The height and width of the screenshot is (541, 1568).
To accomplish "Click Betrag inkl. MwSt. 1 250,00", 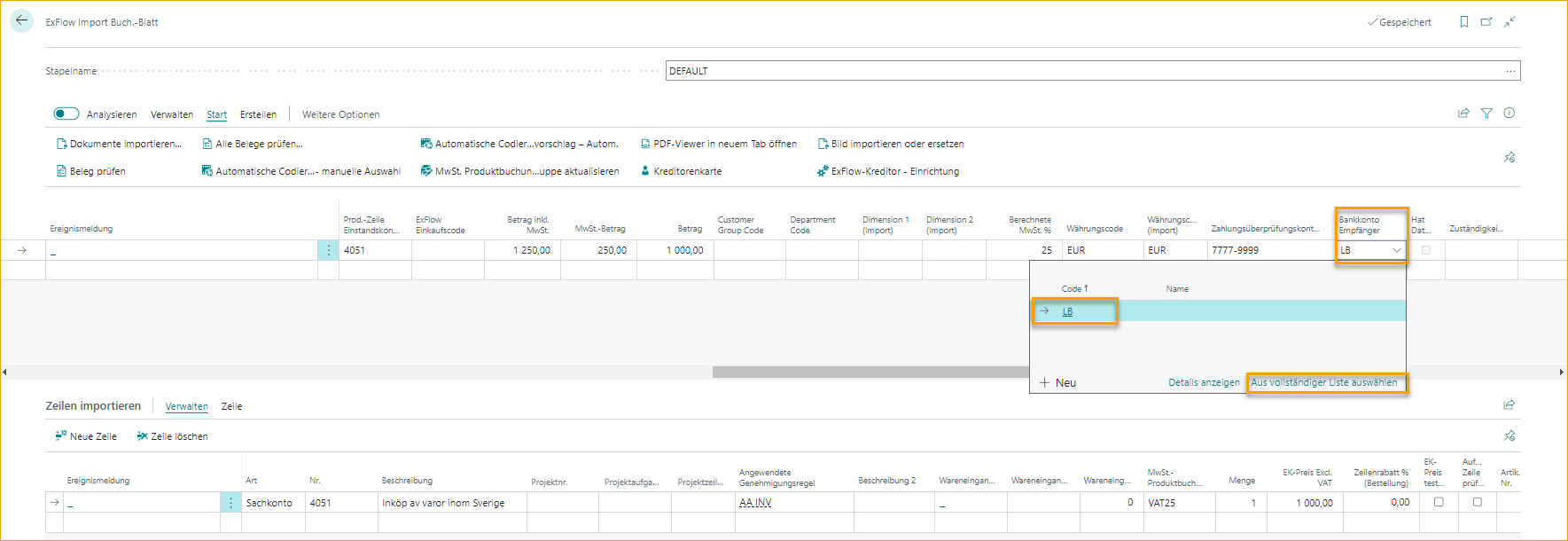I will click(x=522, y=250).
